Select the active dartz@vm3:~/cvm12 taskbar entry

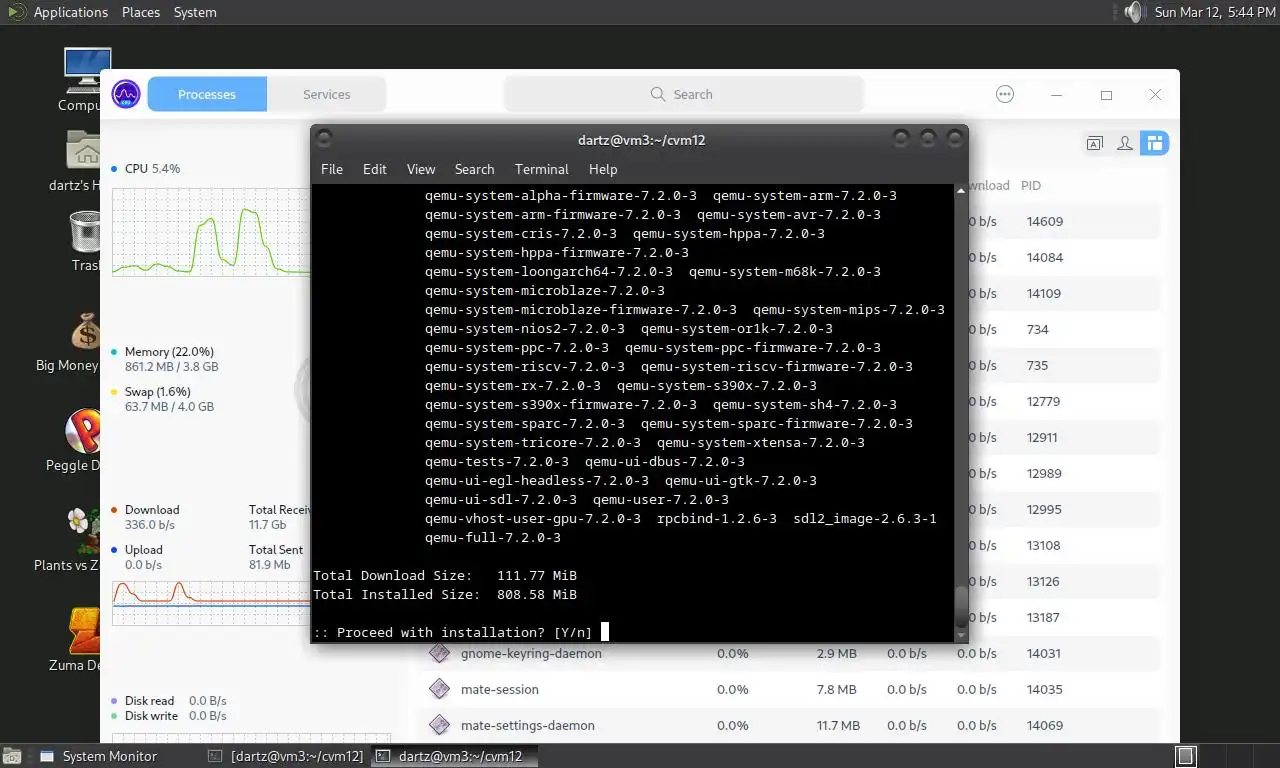point(454,756)
